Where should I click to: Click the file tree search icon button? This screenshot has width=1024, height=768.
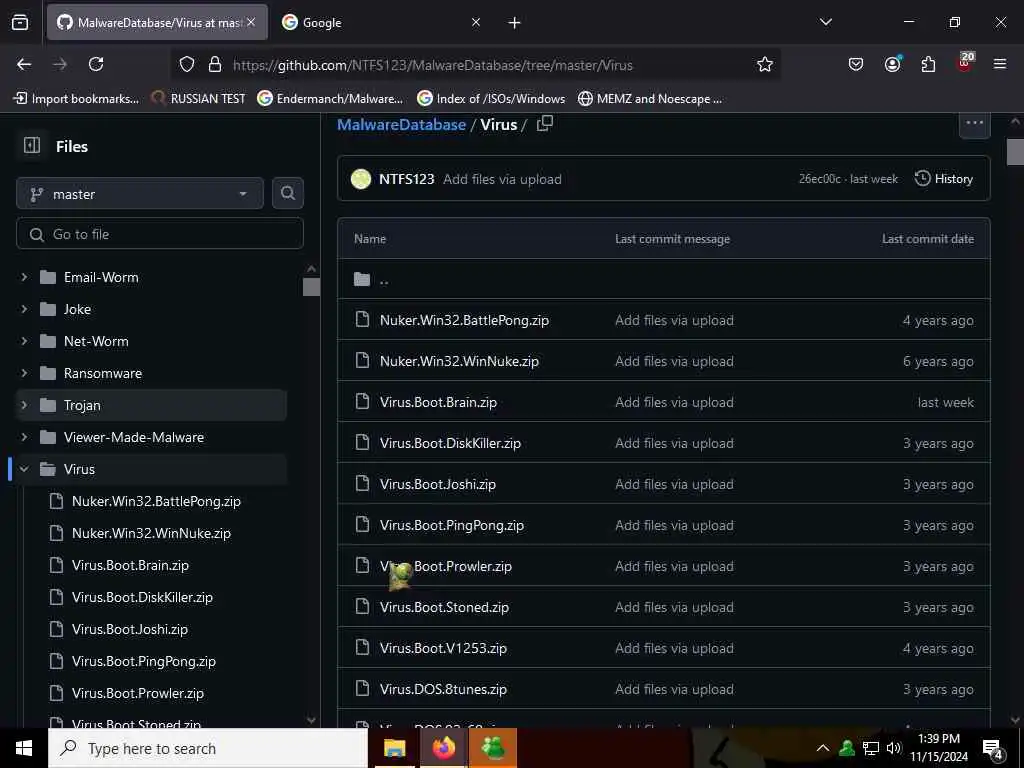point(287,193)
